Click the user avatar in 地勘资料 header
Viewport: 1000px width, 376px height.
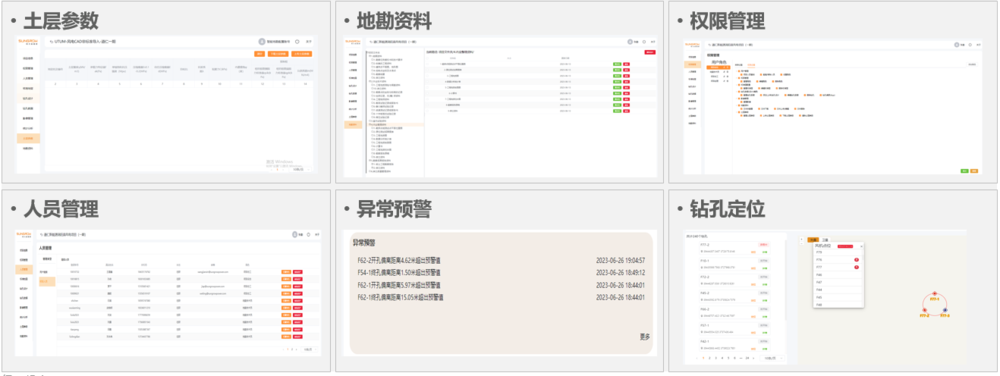[630, 41]
